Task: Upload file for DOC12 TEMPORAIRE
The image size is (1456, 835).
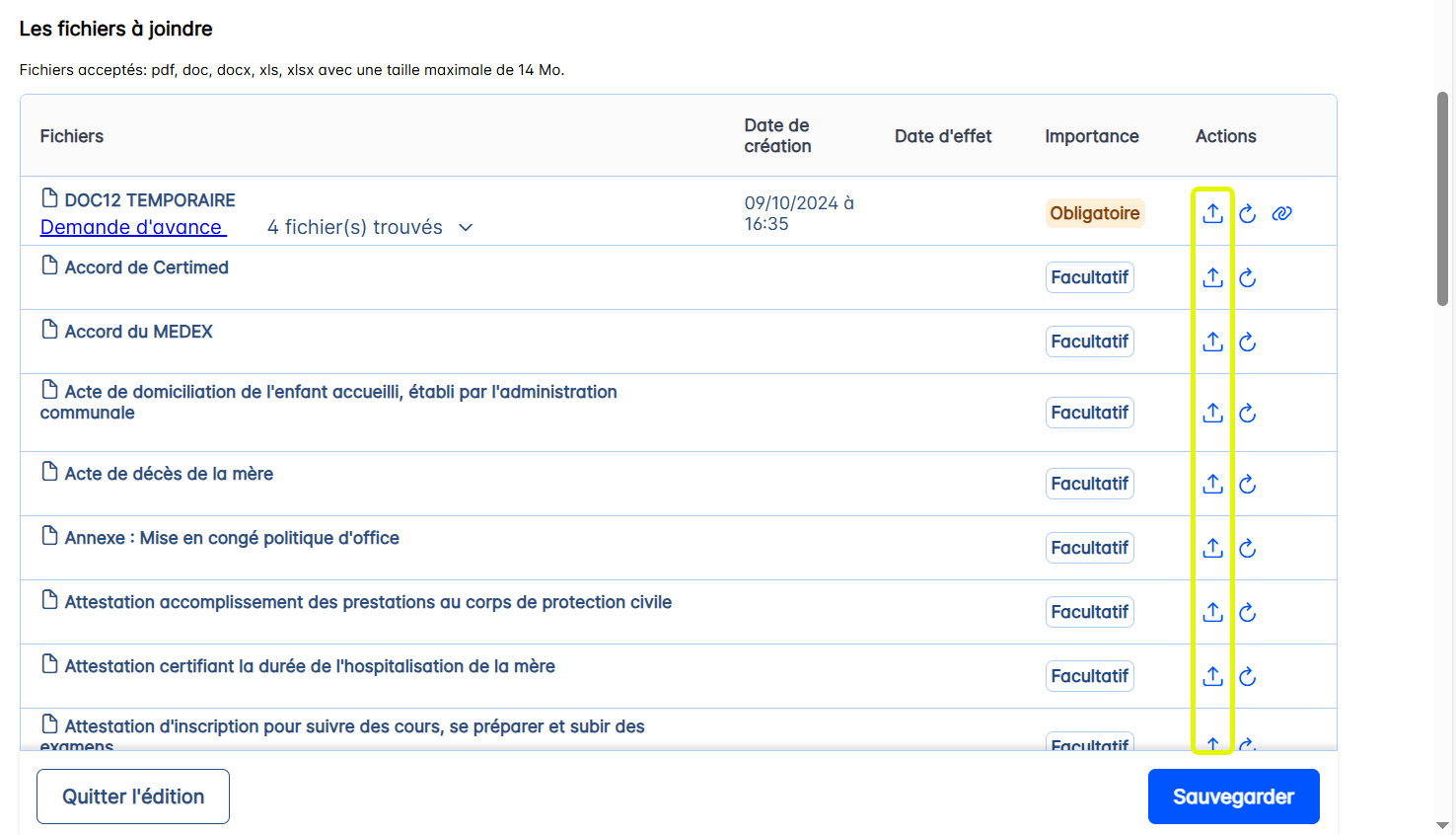Action: (x=1212, y=213)
